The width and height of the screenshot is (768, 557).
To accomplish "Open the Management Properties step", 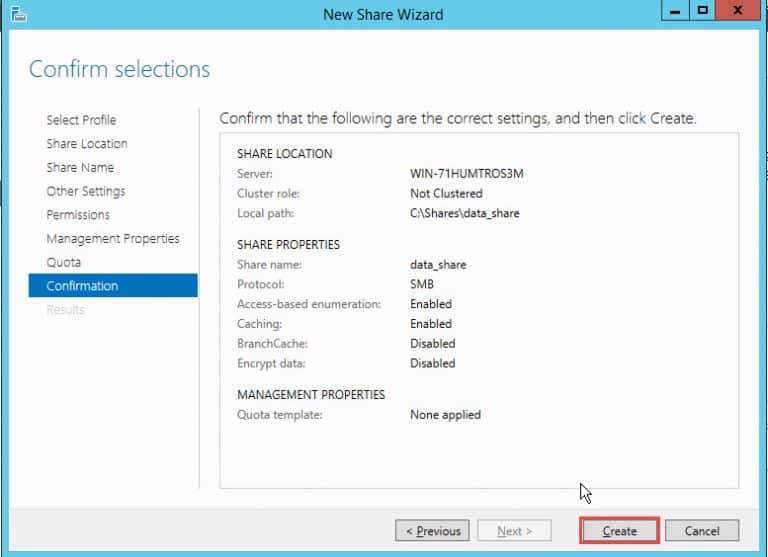I will tap(113, 239).
